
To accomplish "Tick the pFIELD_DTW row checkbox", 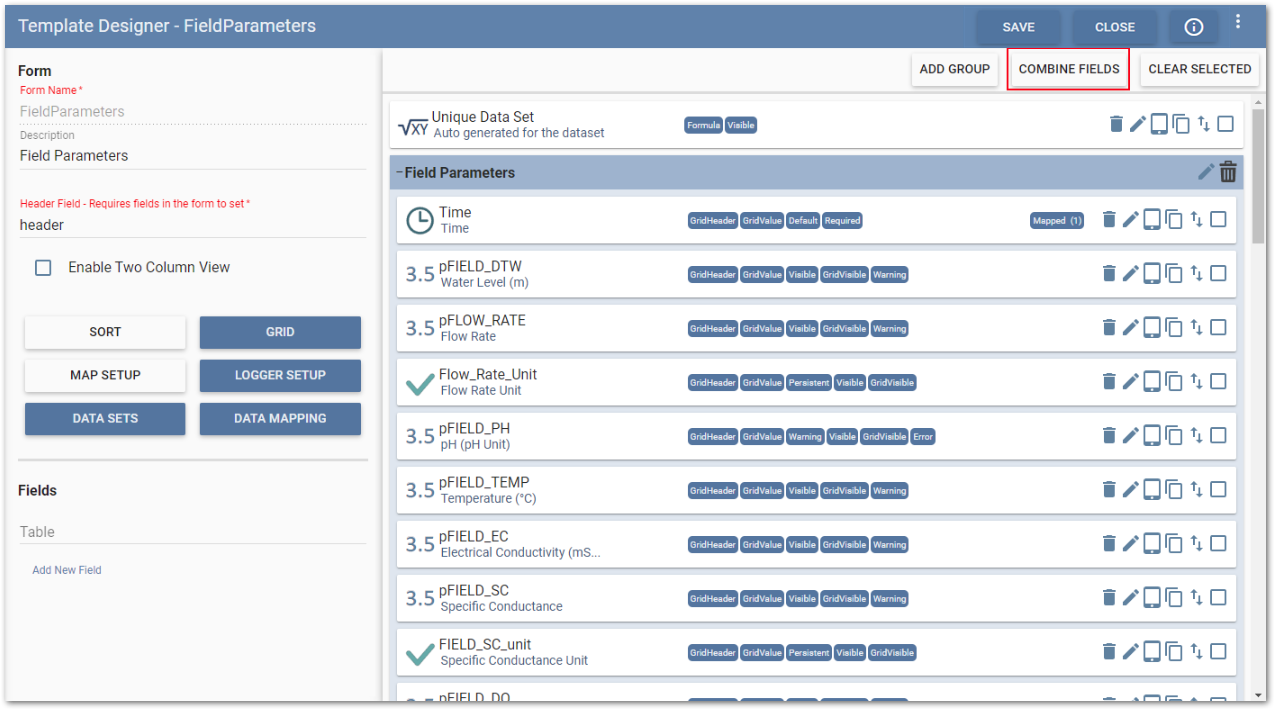I will [x=1218, y=273].
